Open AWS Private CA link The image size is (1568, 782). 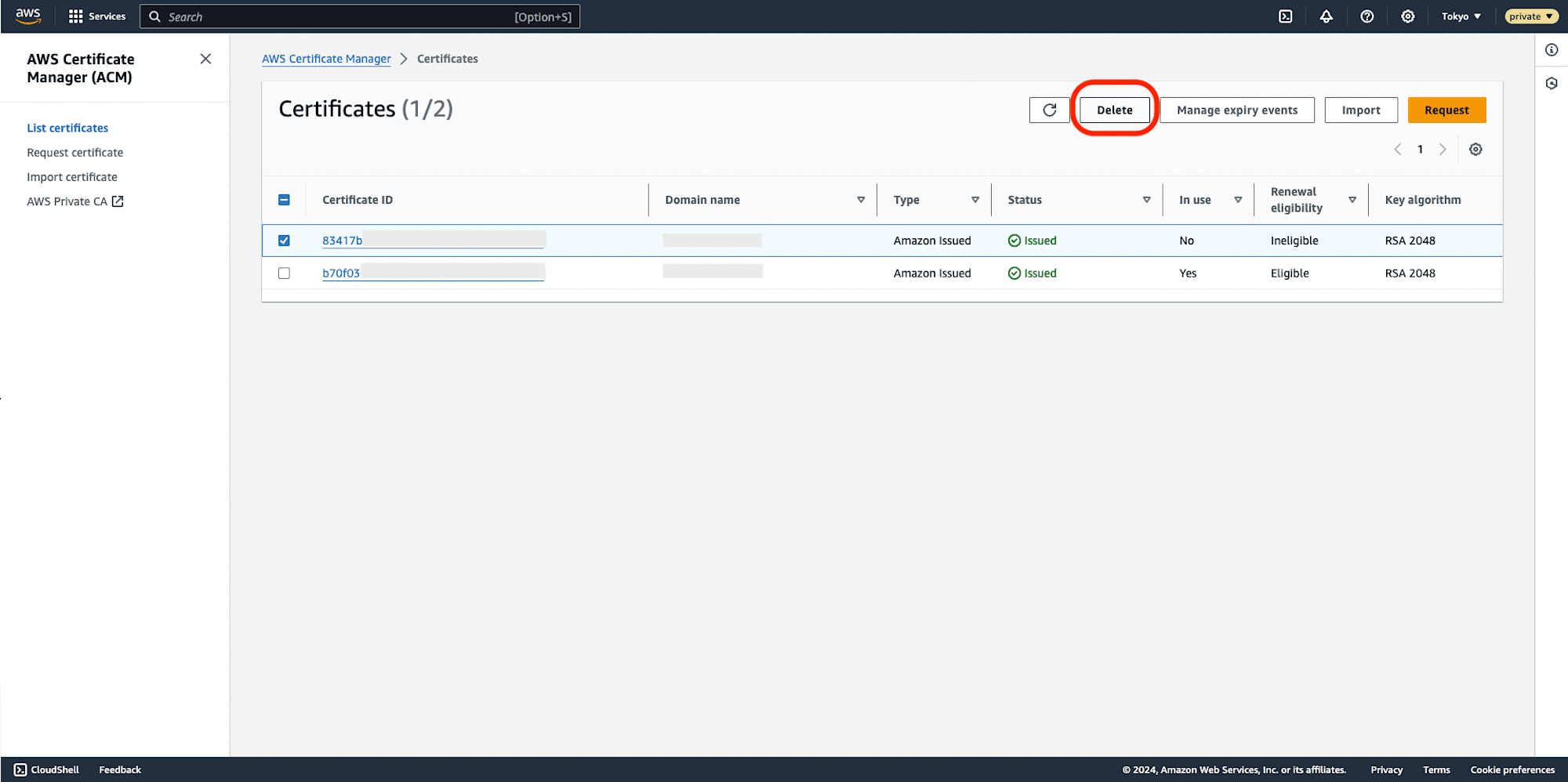coord(67,201)
